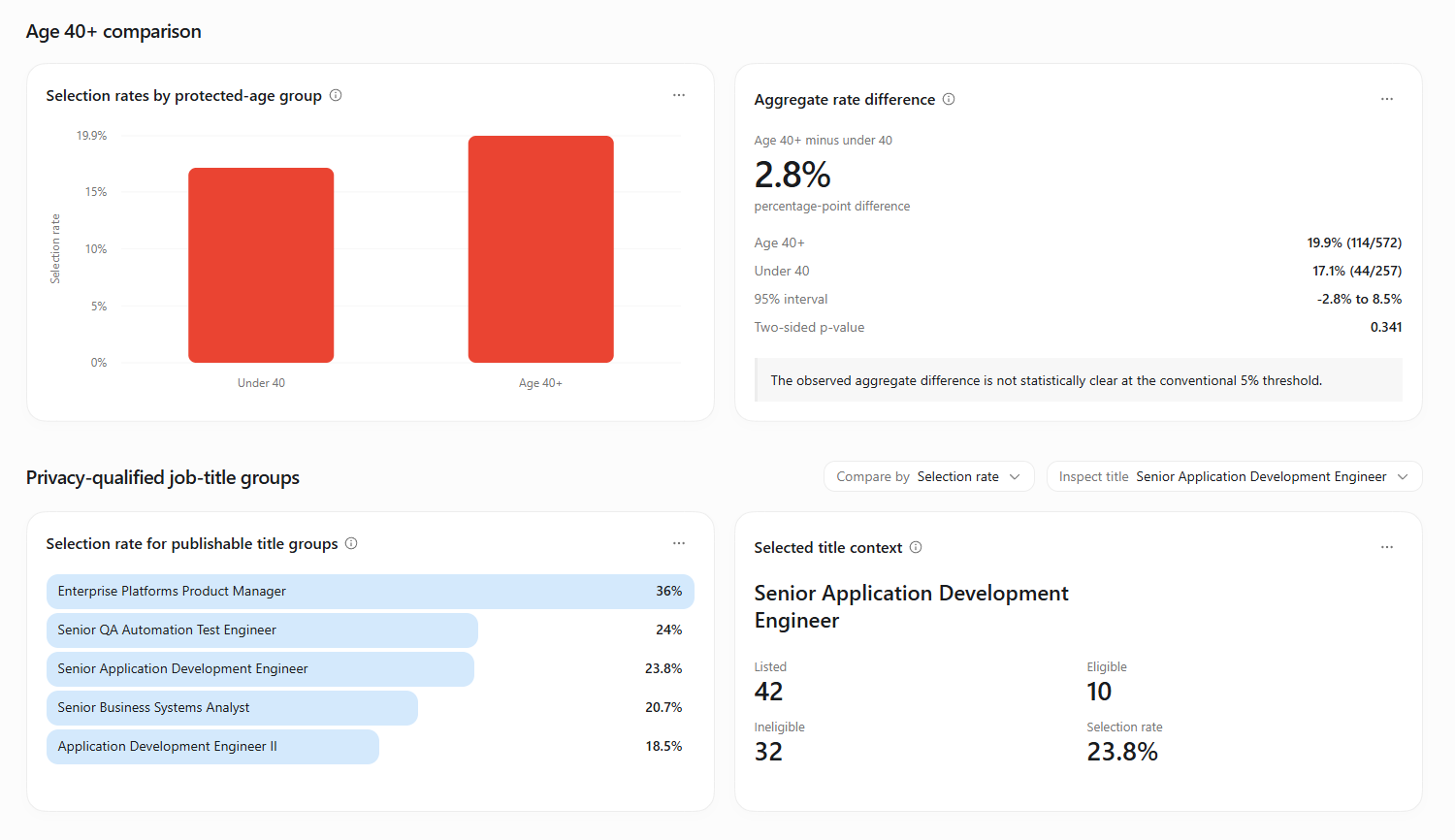
Task: Click the Two-sided p-value label
Action: 809,327
